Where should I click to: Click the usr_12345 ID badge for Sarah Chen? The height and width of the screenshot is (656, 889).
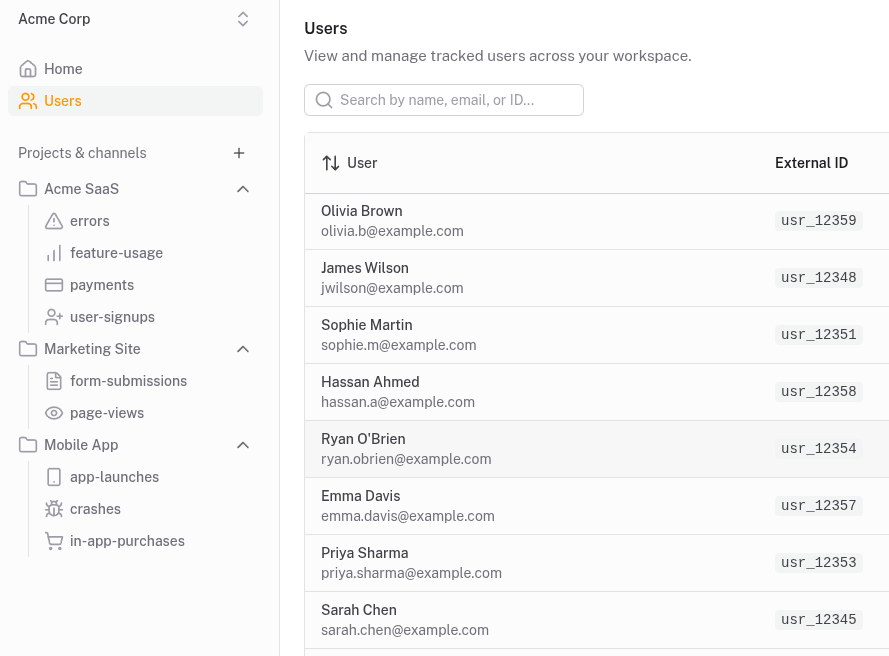(818, 619)
